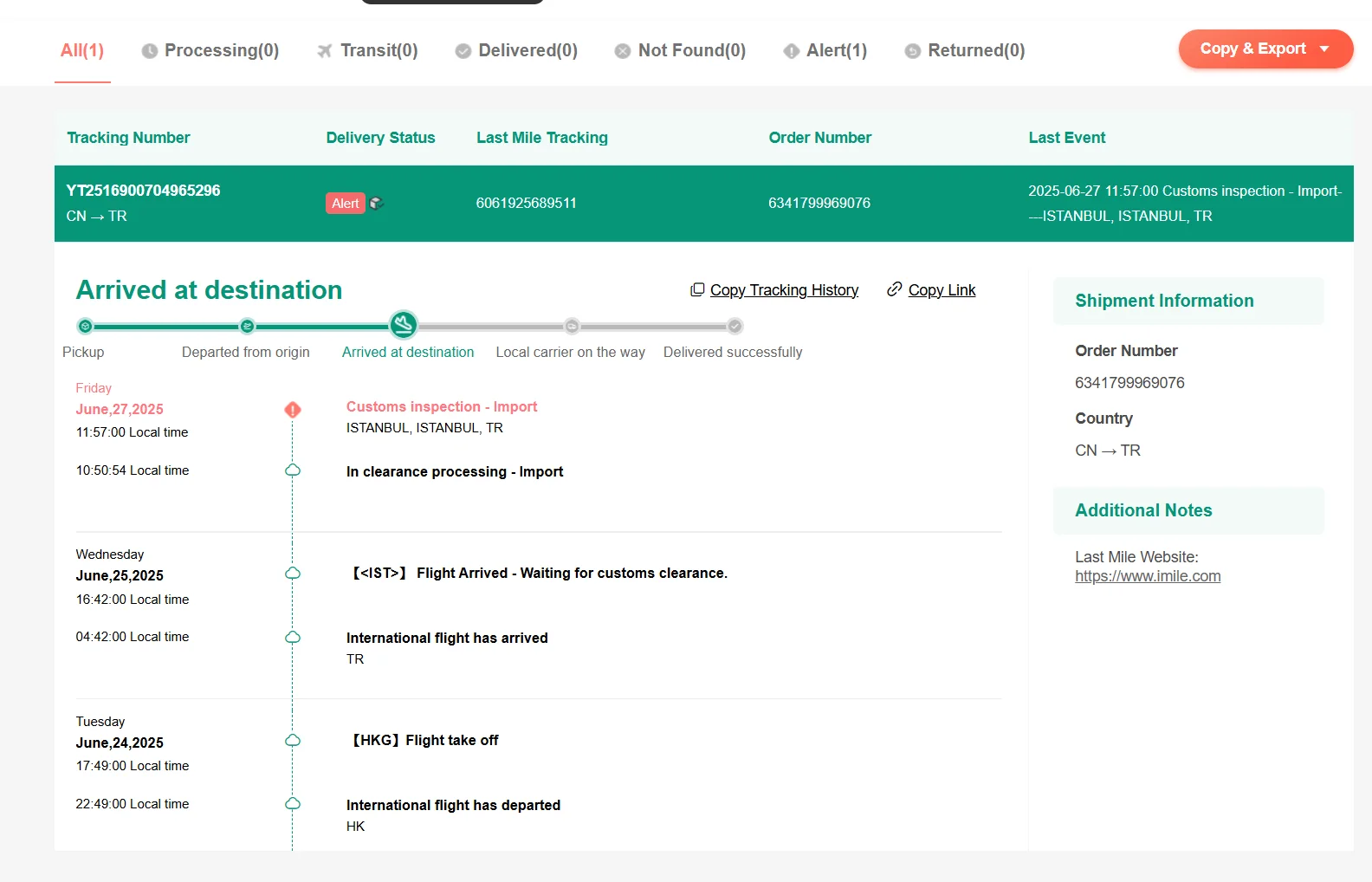This screenshot has width=1372, height=882.
Task: Click the 16:42:00 Local time entry
Action: [x=133, y=600]
